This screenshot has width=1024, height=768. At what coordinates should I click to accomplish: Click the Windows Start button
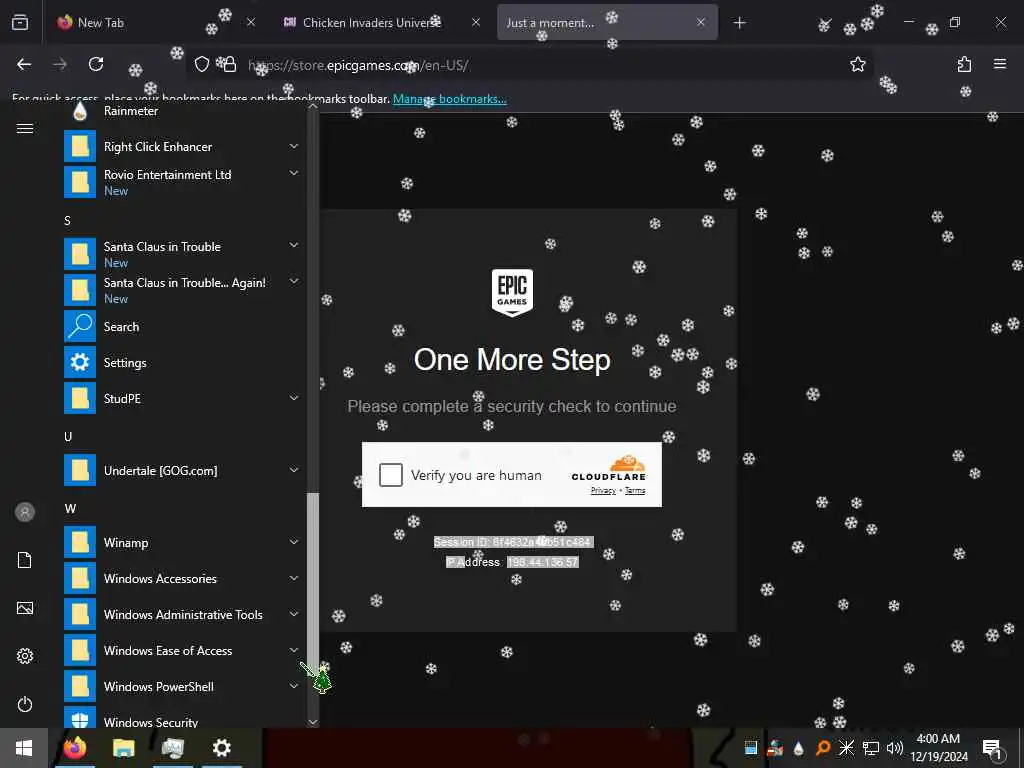(24, 748)
